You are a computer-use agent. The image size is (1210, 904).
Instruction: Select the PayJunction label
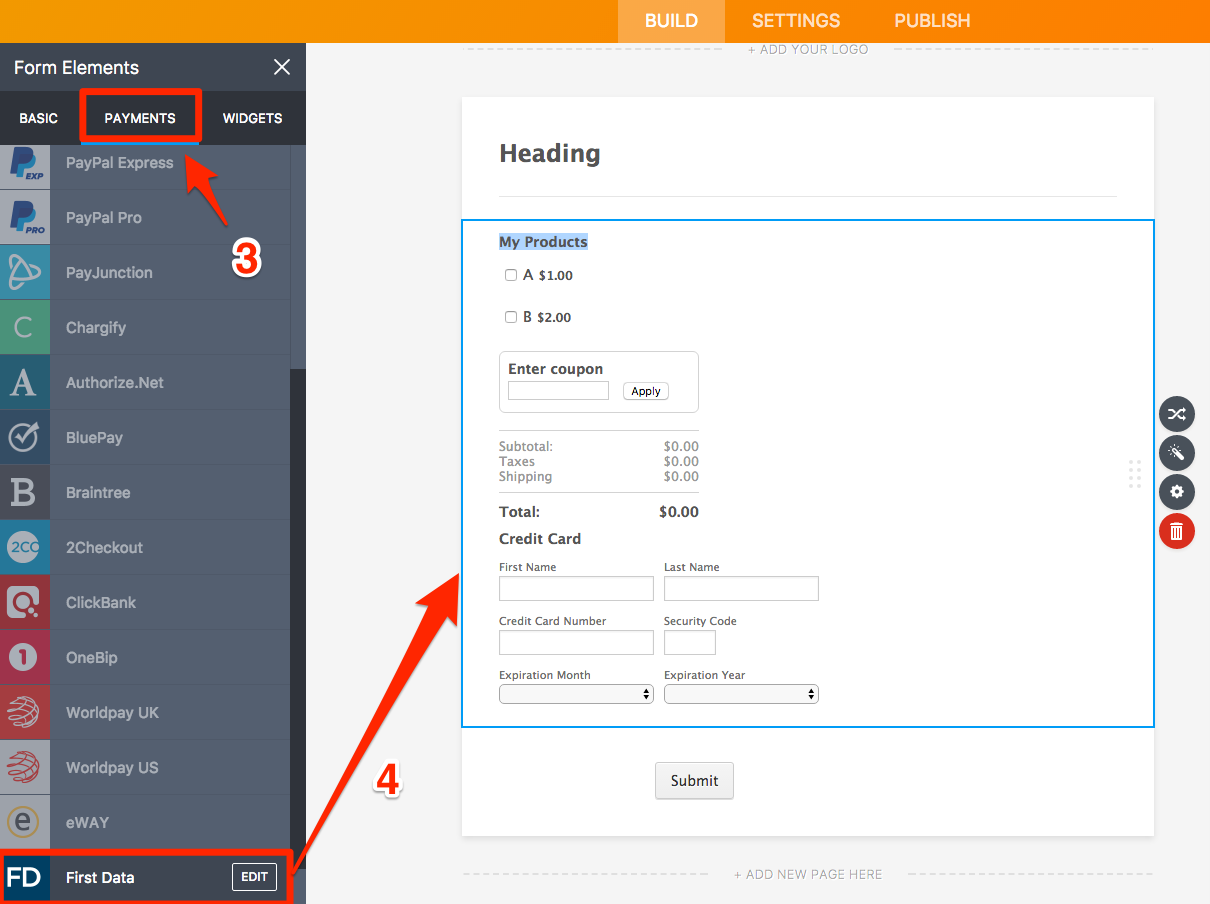[109, 272]
